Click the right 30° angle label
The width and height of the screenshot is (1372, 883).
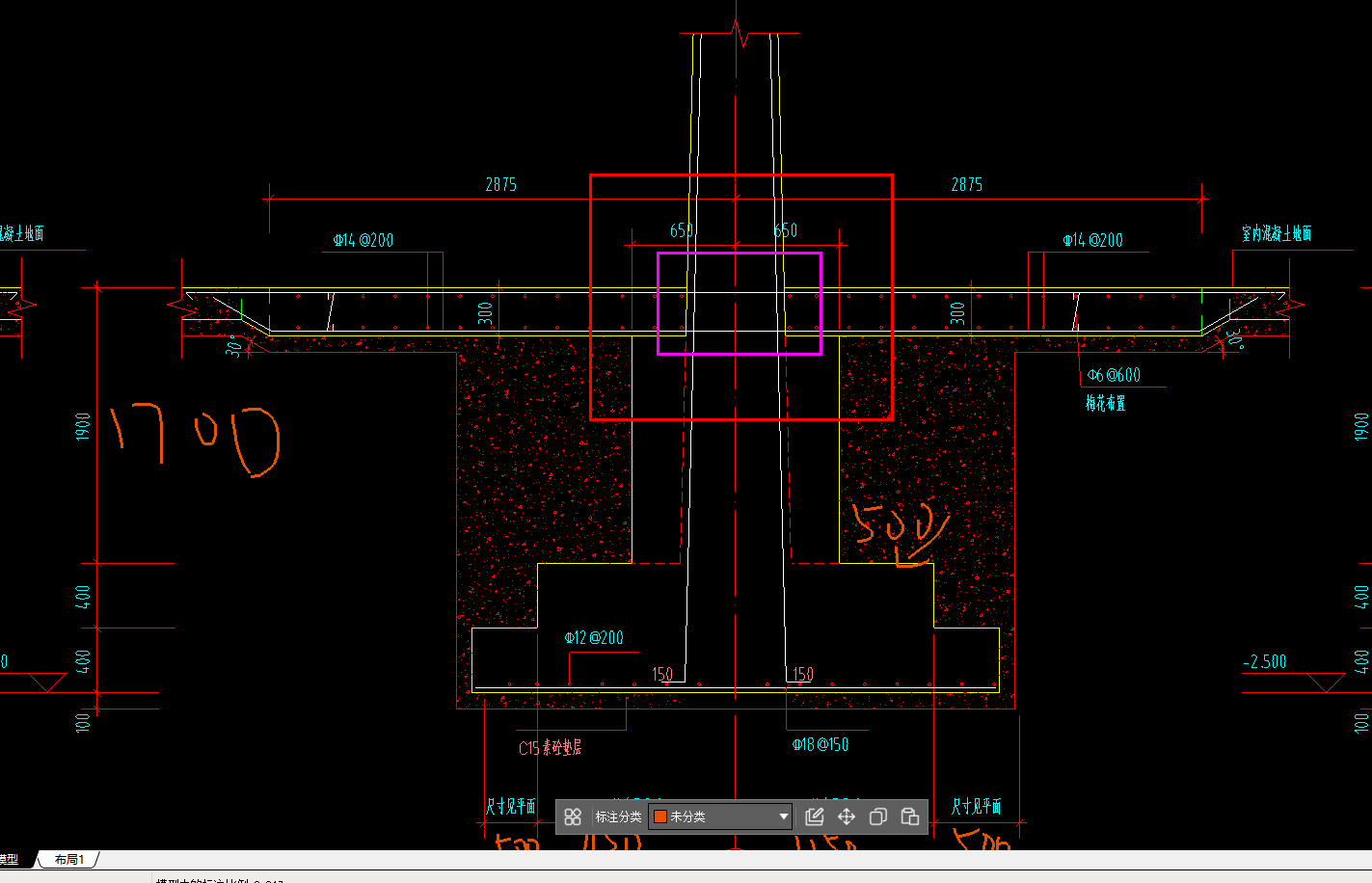[x=1235, y=338]
